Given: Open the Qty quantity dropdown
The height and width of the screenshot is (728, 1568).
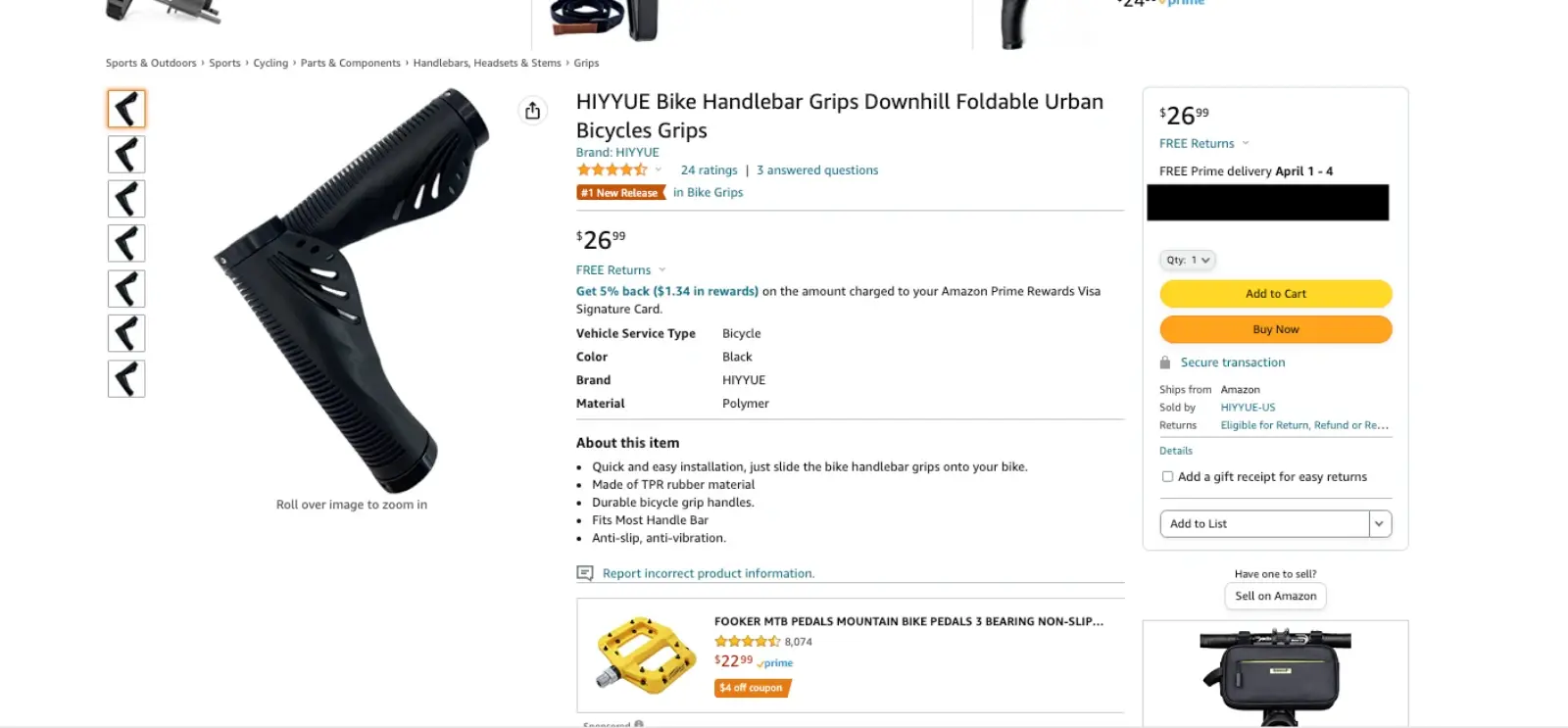Looking at the screenshot, I should pyautogui.click(x=1187, y=260).
